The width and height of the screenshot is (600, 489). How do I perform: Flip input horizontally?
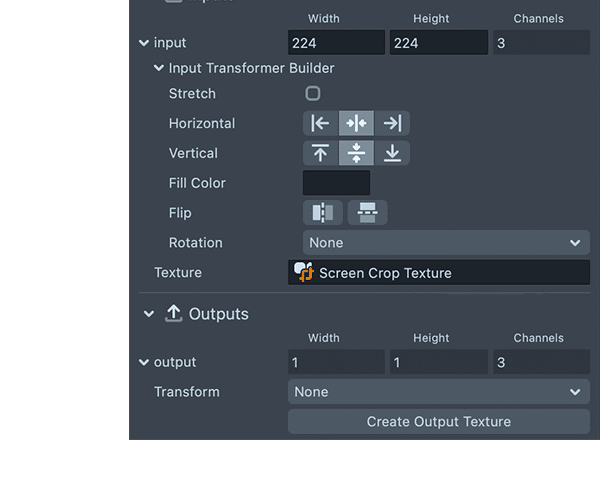tap(323, 213)
